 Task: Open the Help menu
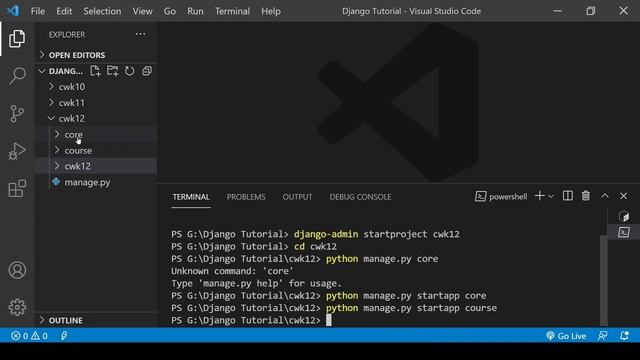[271, 11]
